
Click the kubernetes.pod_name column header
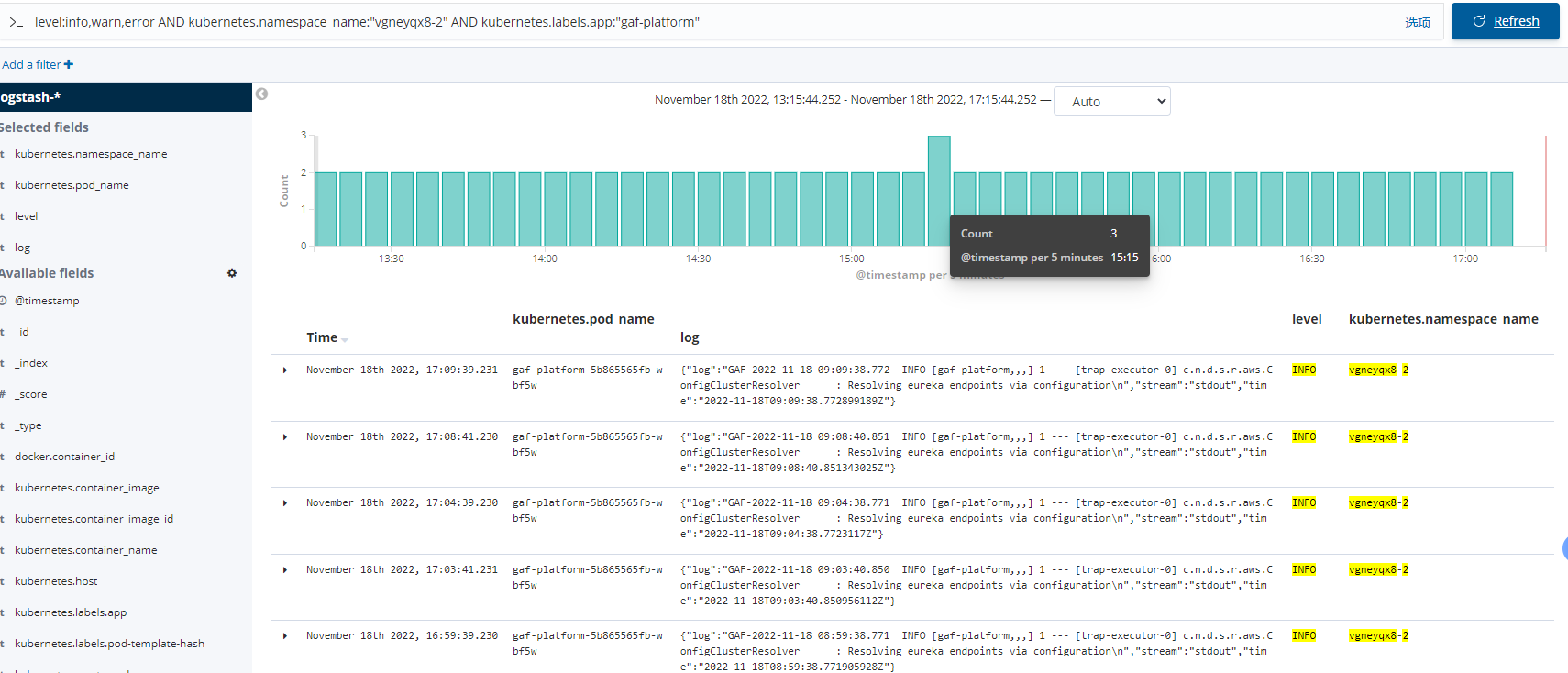(x=583, y=319)
